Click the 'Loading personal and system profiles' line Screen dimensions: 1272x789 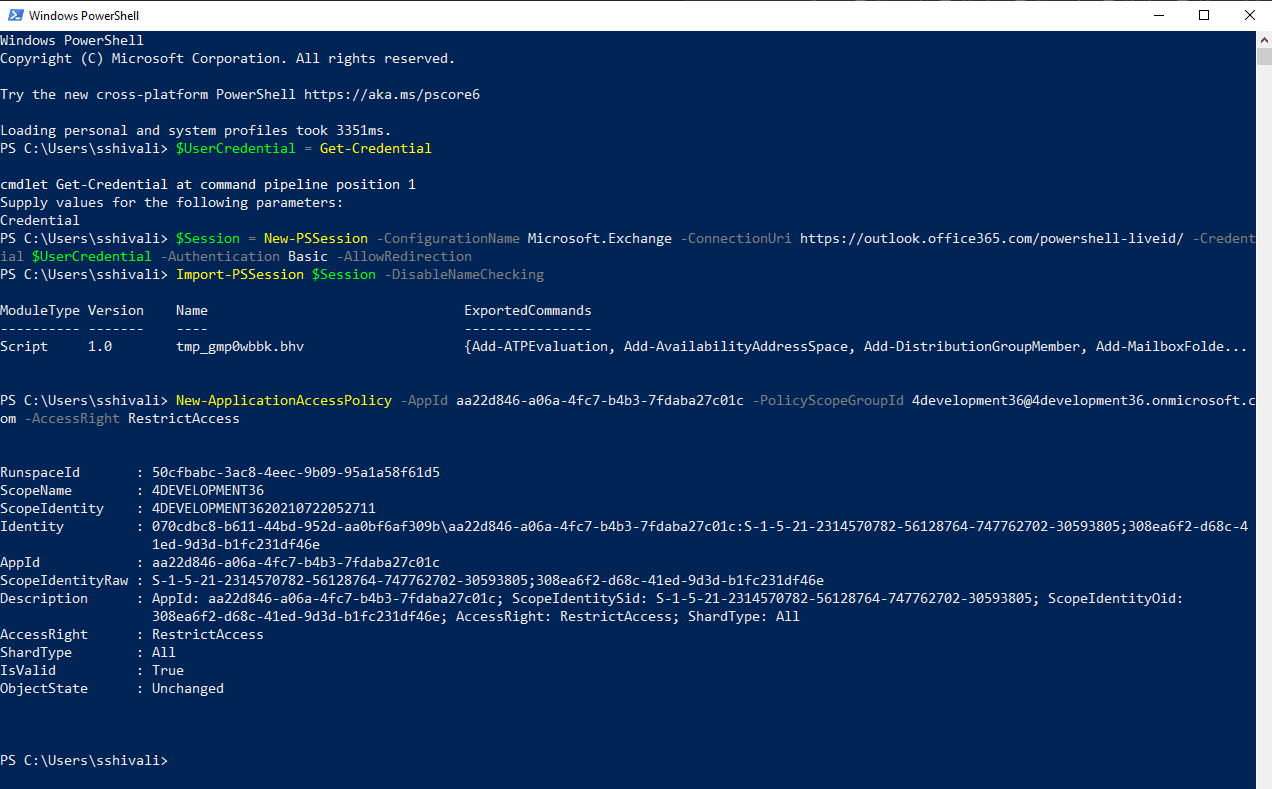pyautogui.click(x=196, y=130)
